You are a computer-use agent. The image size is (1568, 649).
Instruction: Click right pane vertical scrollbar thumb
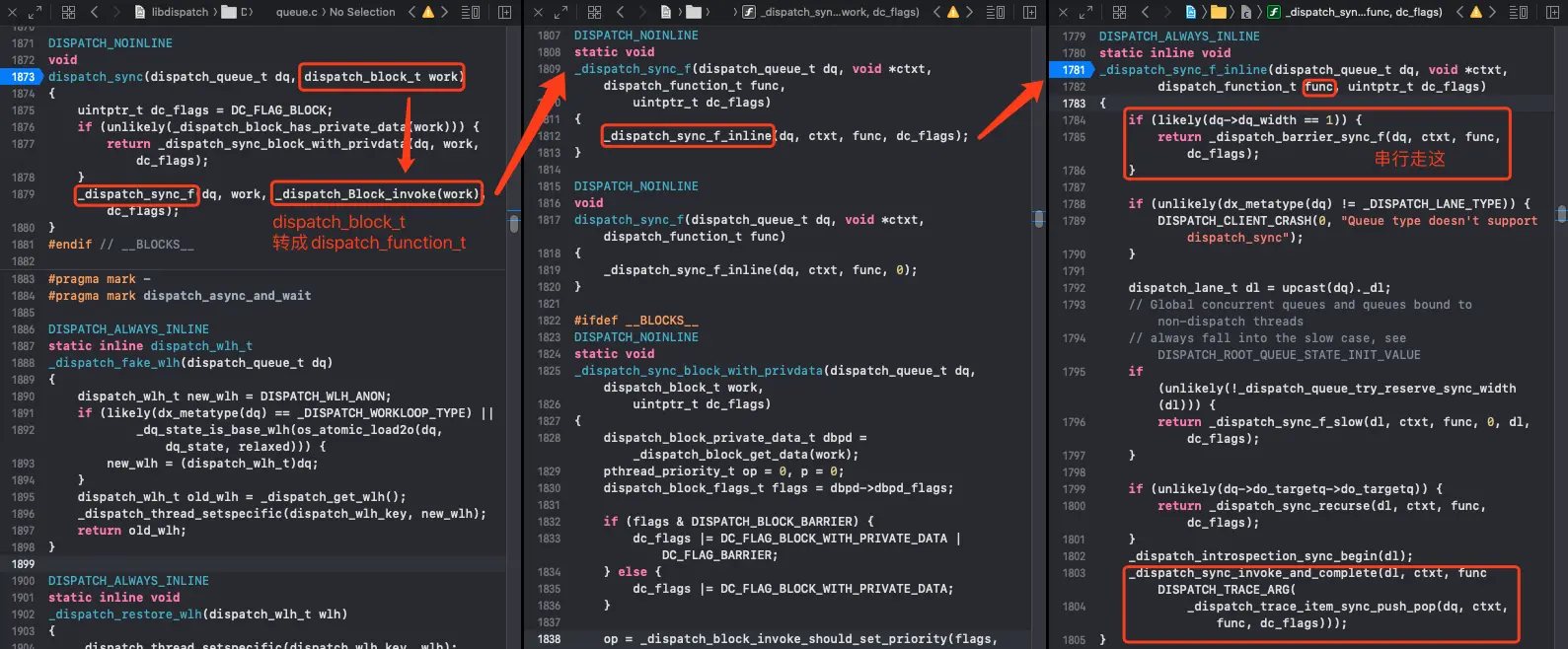(x=1562, y=214)
